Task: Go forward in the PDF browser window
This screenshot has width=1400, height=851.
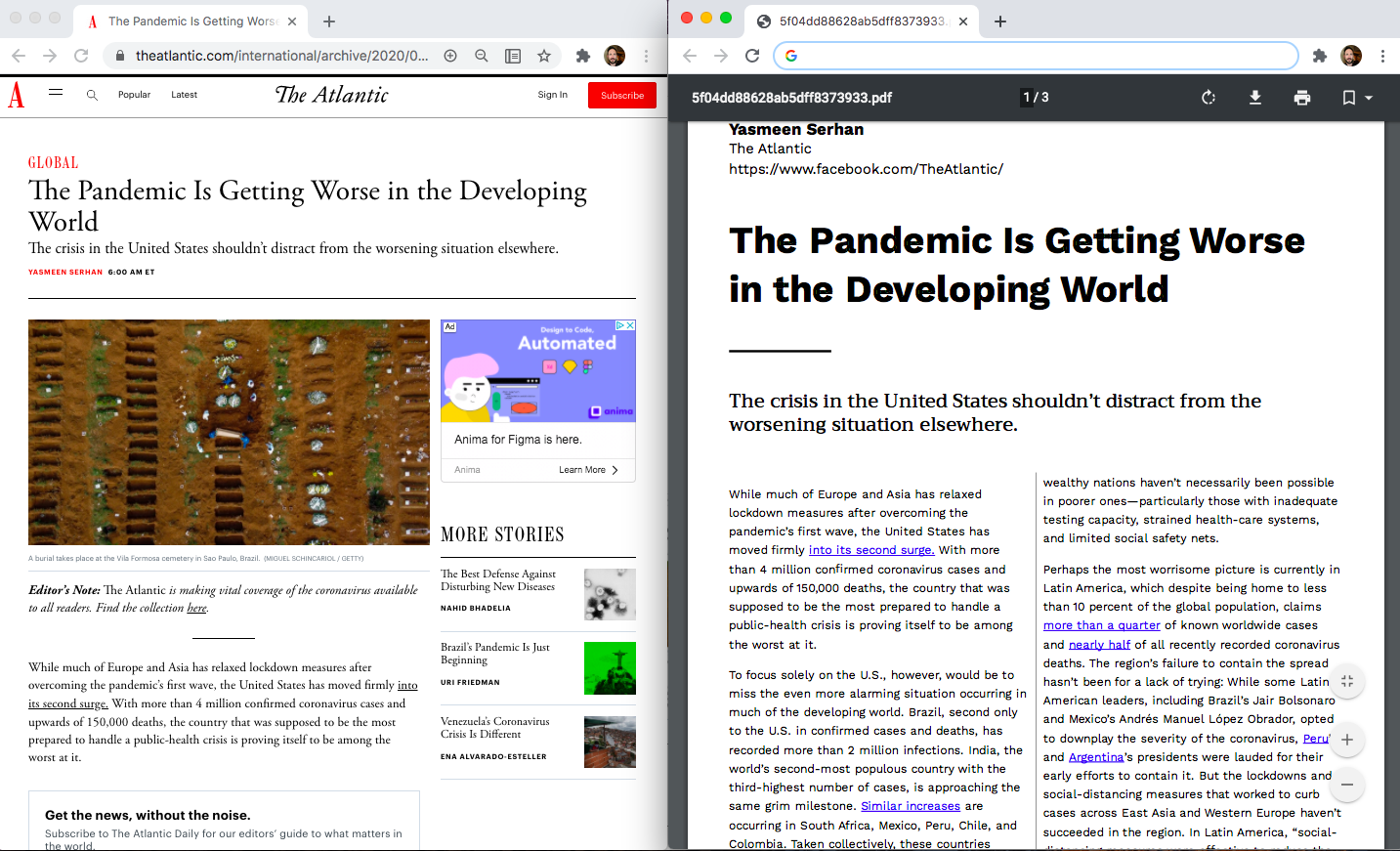Action: tap(721, 56)
